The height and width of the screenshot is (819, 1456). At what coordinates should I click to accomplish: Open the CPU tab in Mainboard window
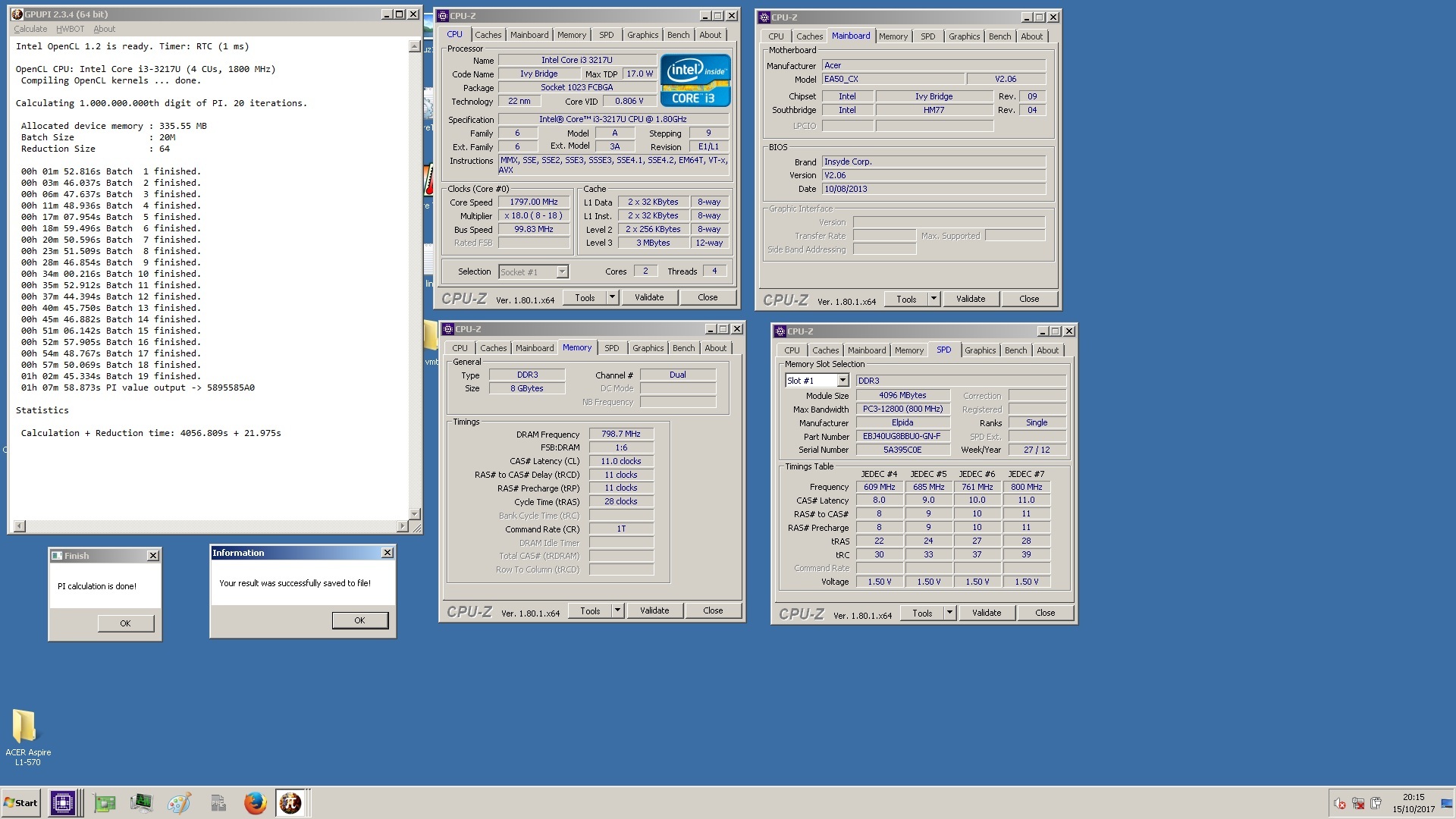coord(776,36)
